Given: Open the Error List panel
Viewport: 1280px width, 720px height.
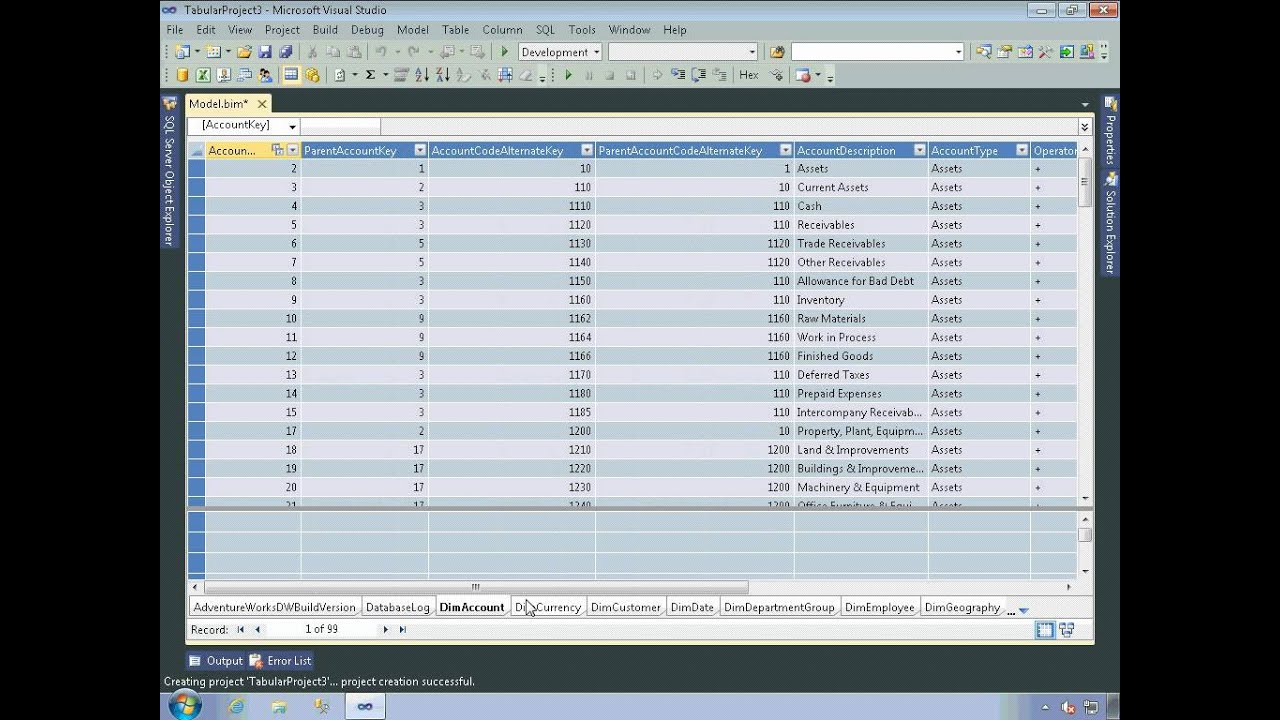Looking at the screenshot, I should click(x=280, y=660).
